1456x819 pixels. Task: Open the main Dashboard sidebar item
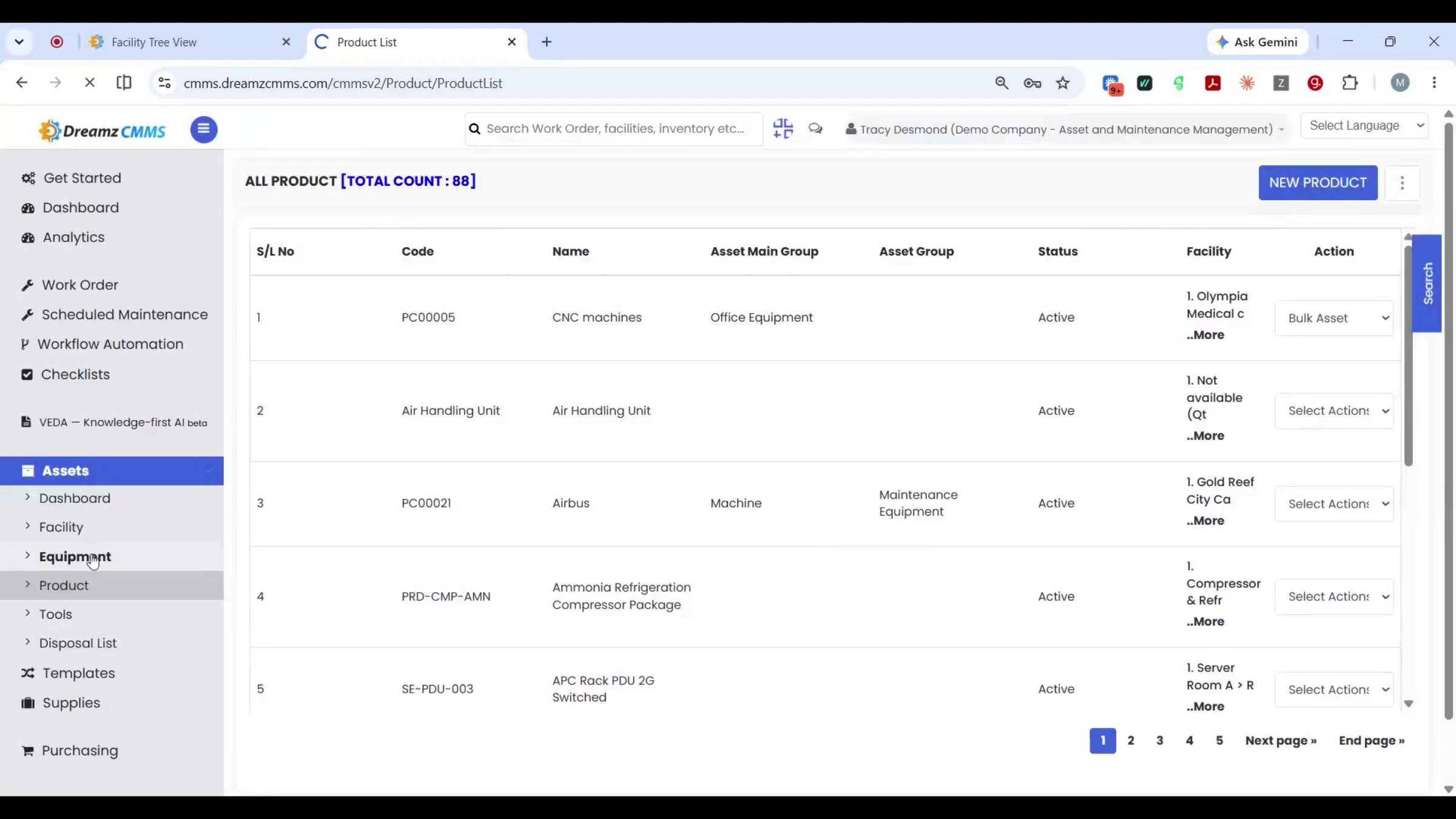click(x=81, y=207)
